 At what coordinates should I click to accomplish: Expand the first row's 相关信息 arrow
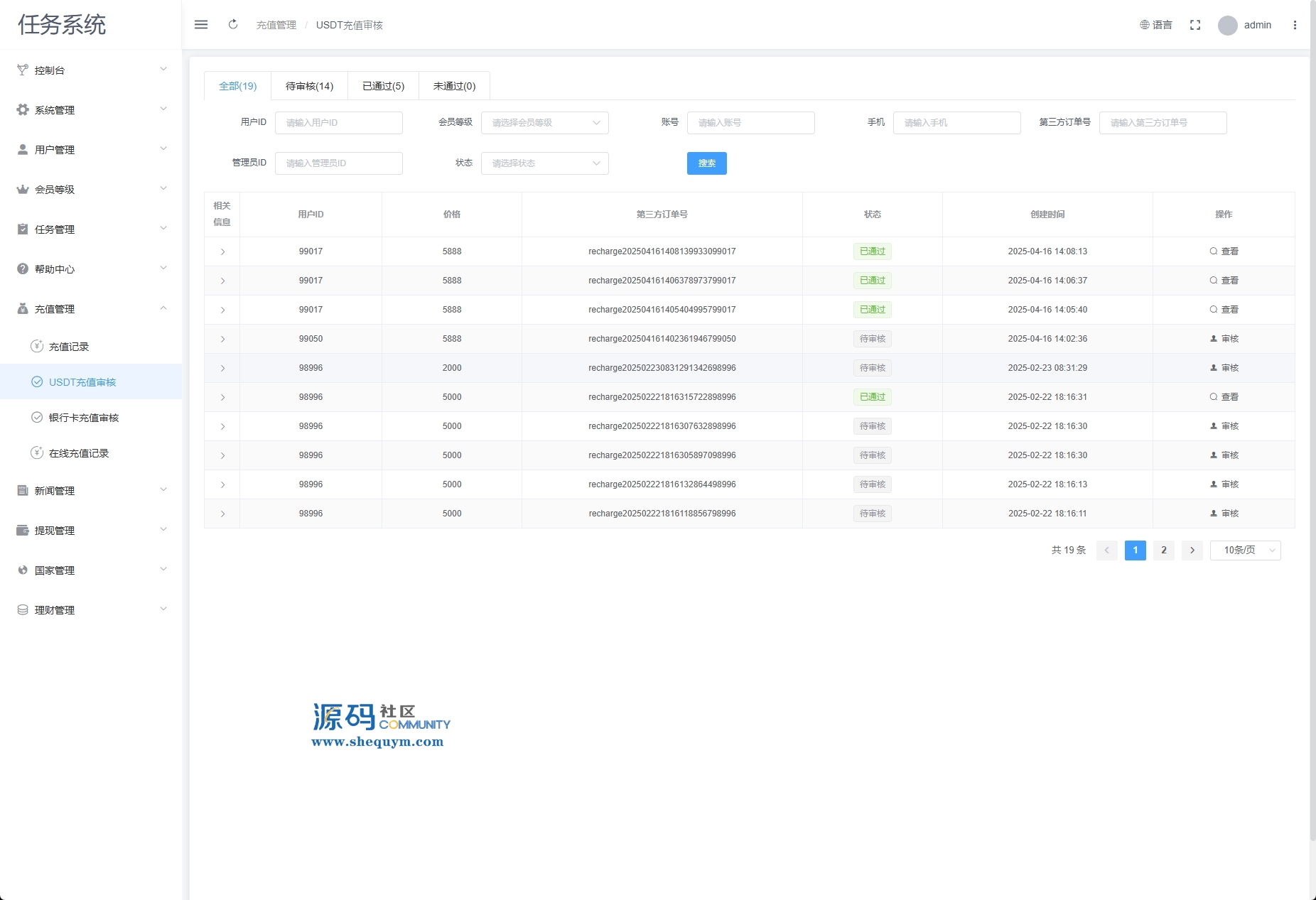tap(222, 251)
